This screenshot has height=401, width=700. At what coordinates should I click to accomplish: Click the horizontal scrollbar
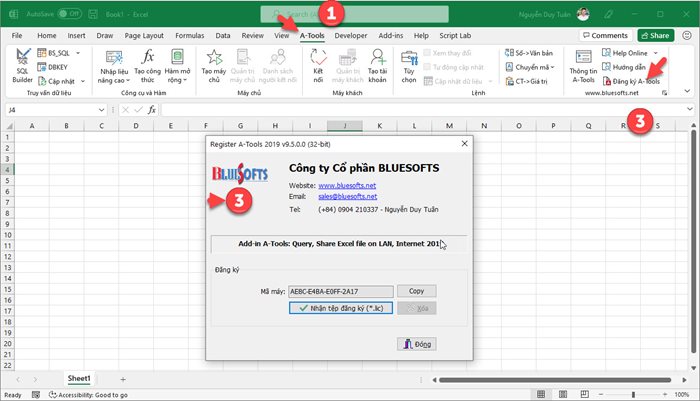554,380
